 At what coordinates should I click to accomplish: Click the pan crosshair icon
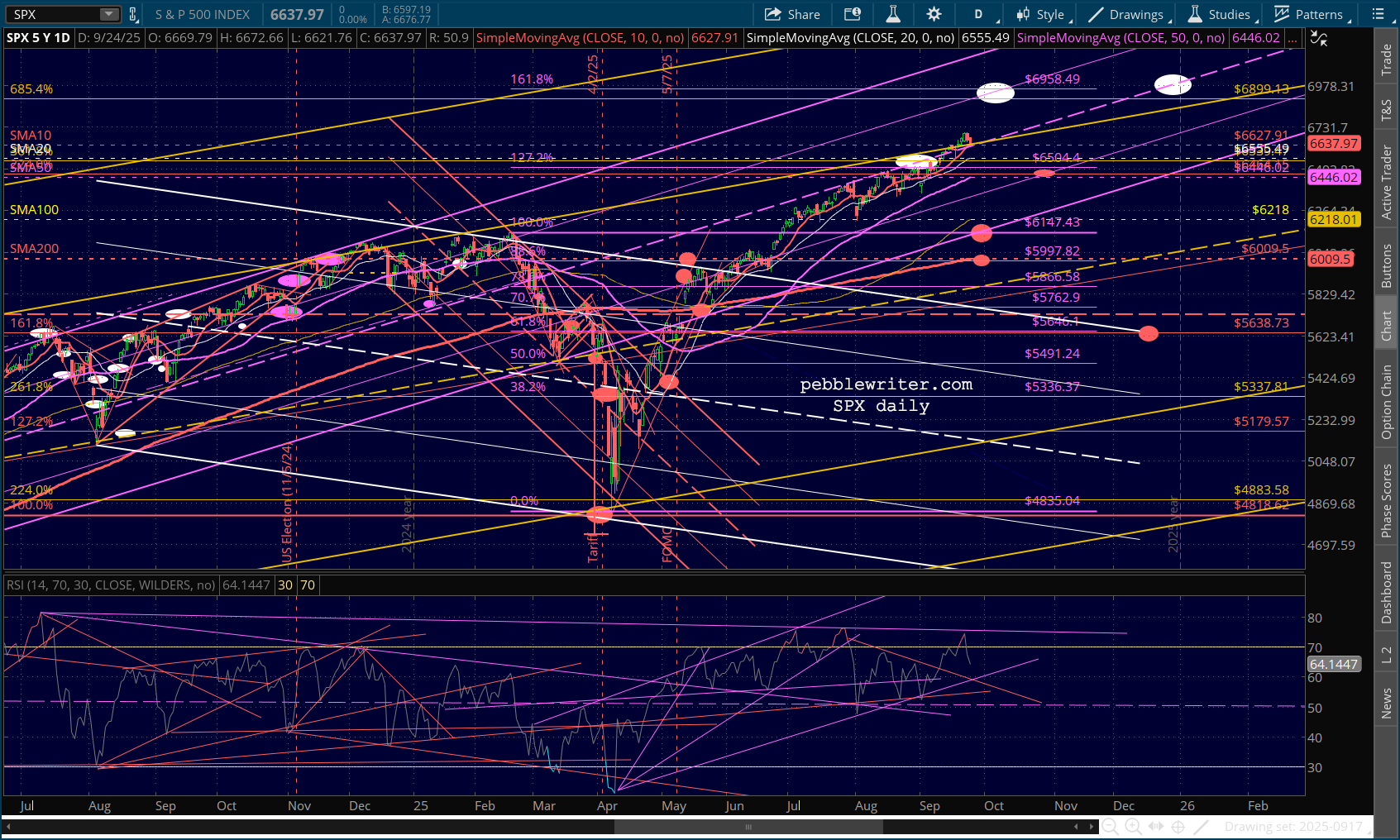(x=1178, y=826)
